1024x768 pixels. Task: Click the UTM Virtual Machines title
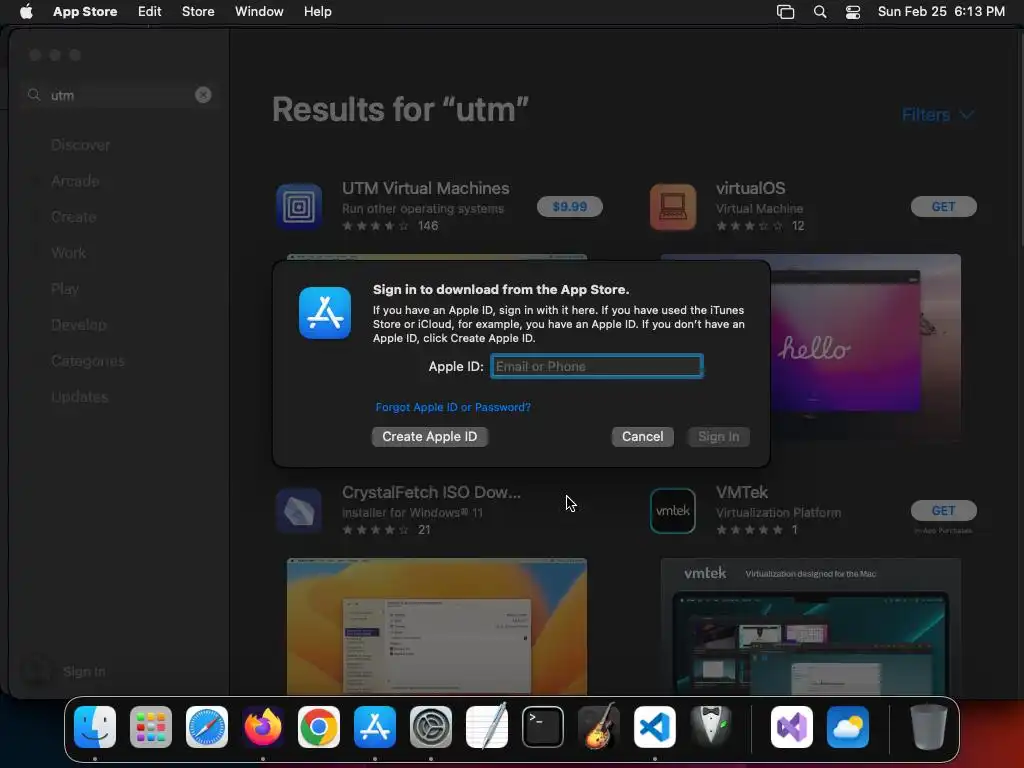pyautogui.click(x=426, y=188)
